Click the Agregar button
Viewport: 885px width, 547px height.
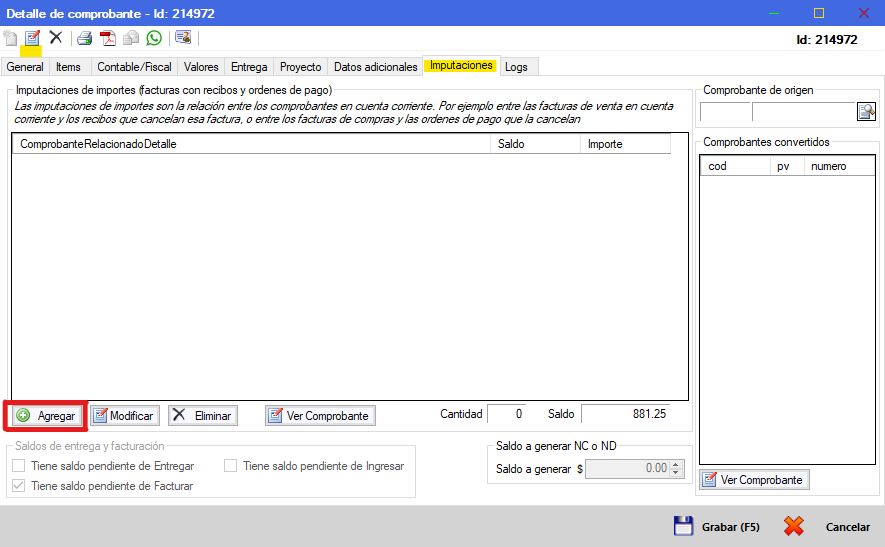[x=46, y=416]
